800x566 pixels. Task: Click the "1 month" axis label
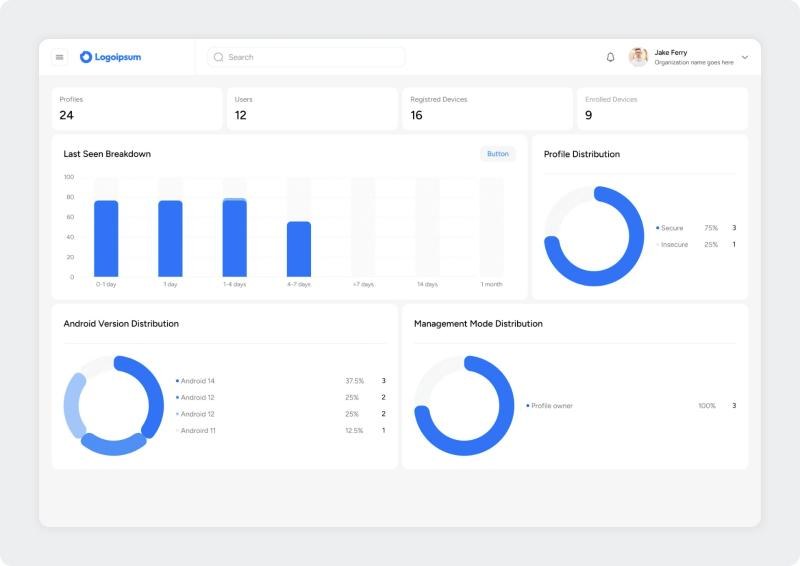coord(491,284)
